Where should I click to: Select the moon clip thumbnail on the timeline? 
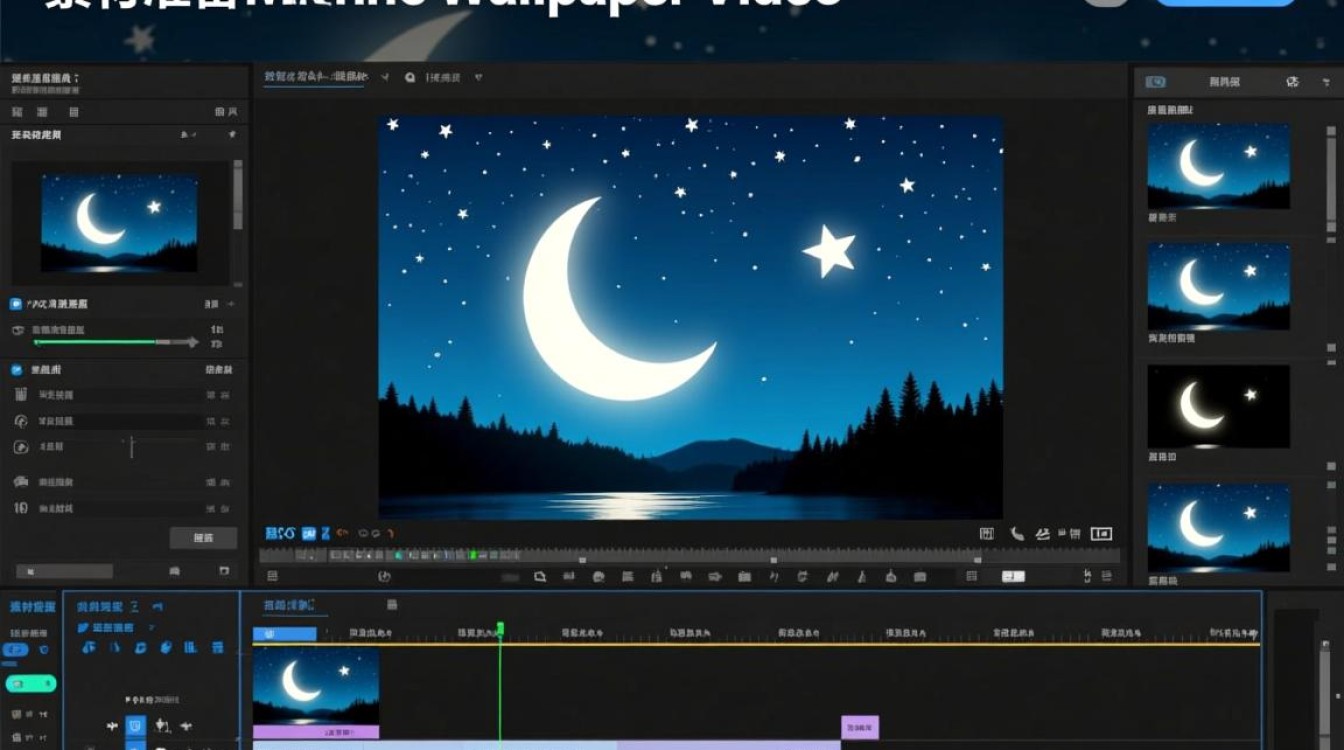point(316,687)
